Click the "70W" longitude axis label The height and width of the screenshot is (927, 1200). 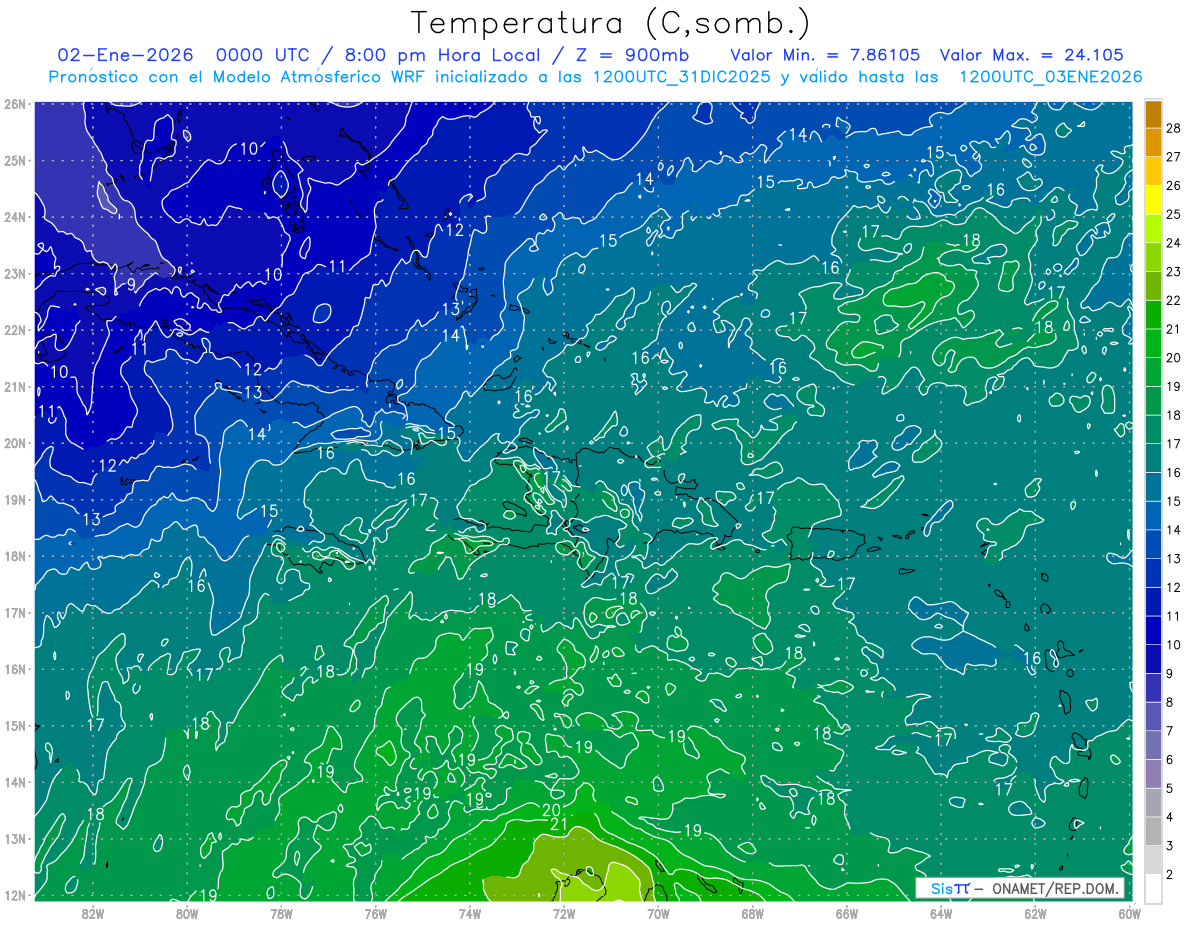(x=658, y=912)
